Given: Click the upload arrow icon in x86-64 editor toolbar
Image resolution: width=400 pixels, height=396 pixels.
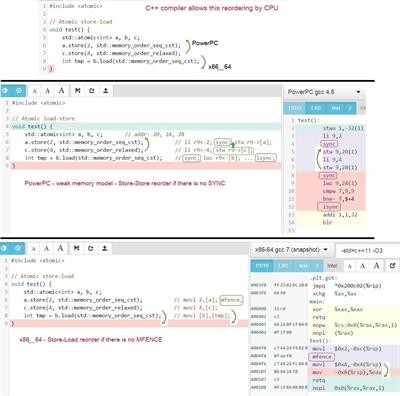Looking at the screenshot, I should pyautogui.click(x=105, y=248).
